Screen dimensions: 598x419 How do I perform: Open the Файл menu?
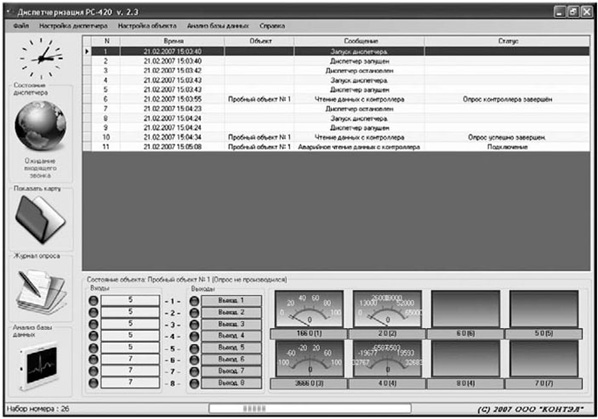[21, 26]
